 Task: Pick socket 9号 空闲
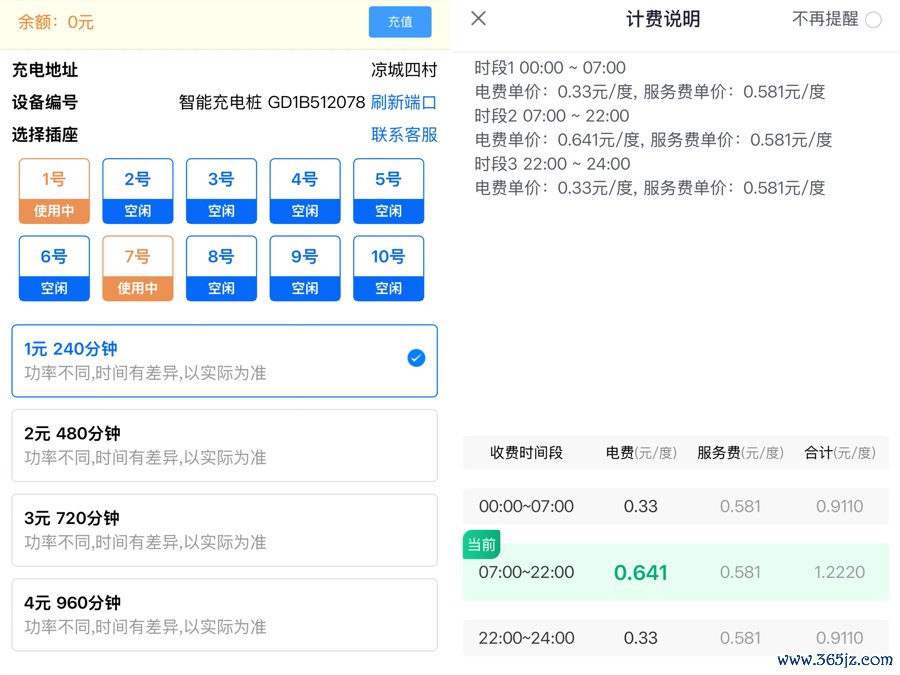click(x=305, y=268)
